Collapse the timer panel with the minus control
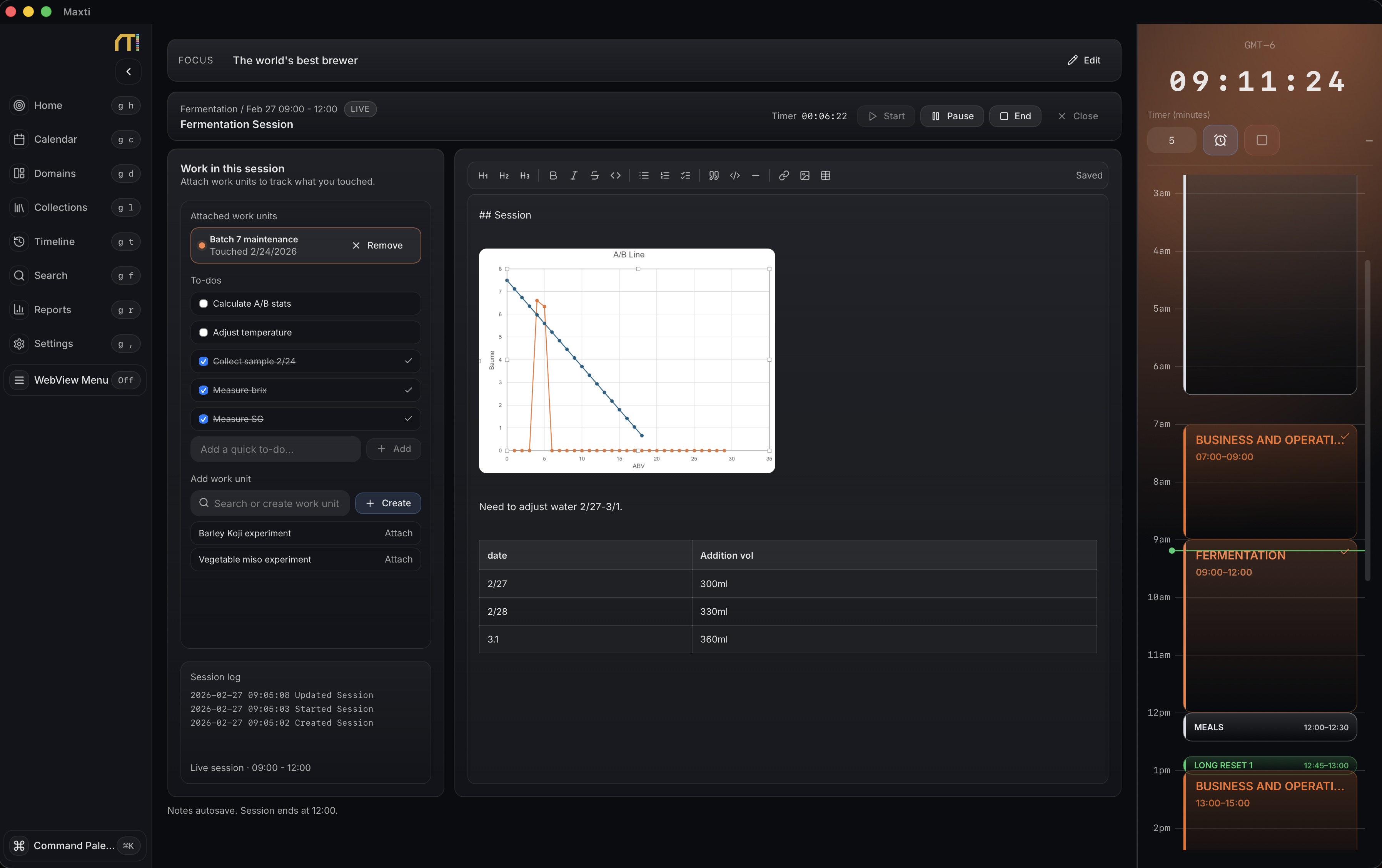Screen dimensions: 1382x868 [x=1369, y=141]
